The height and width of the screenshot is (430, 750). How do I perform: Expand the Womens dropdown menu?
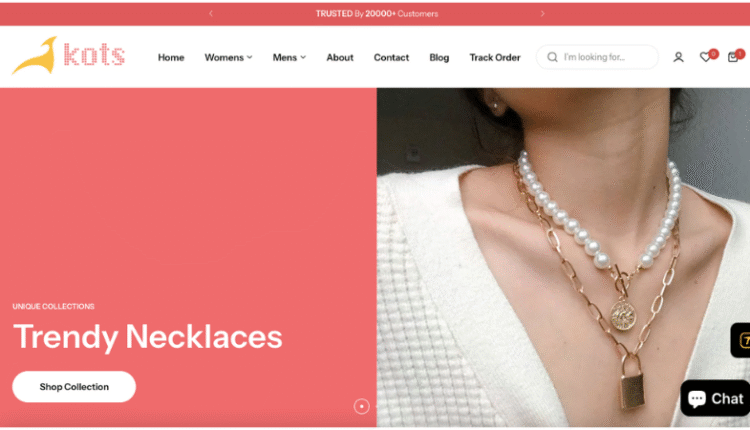pos(229,57)
